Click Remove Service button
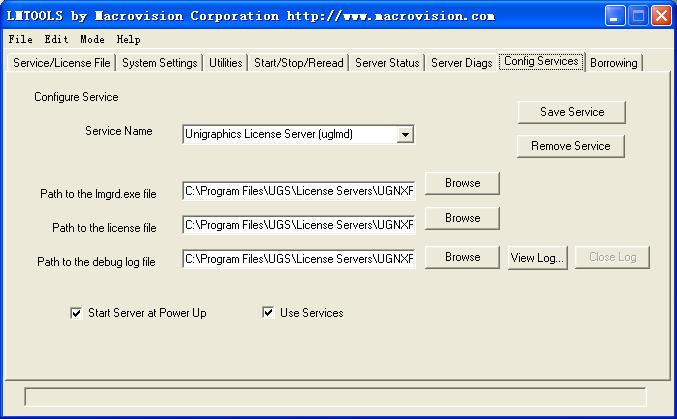Viewport: 677px width, 419px height. (571, 146)
